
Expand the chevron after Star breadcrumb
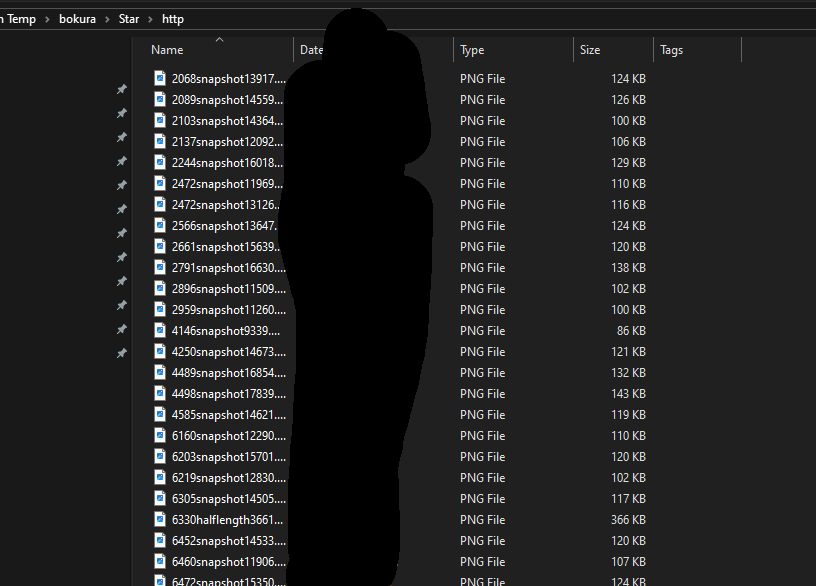point(150,19)
